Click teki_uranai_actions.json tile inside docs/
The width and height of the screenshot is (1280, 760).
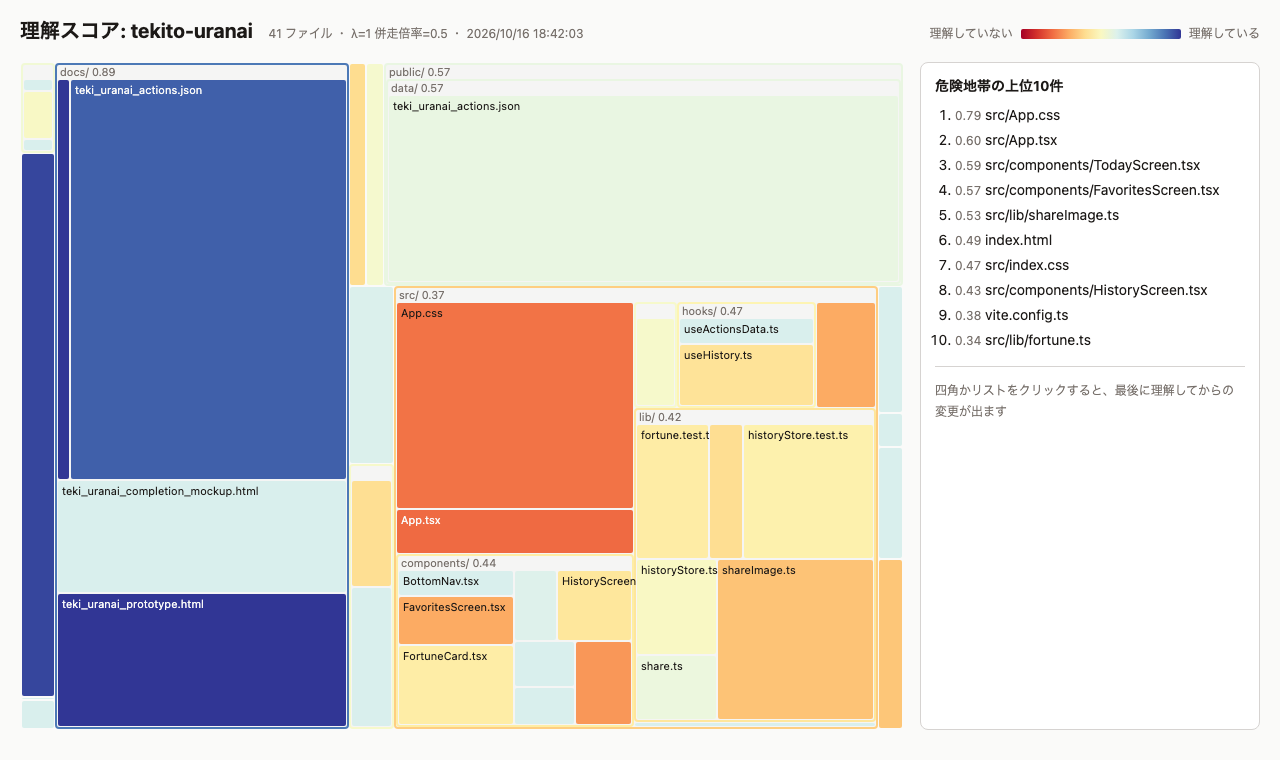[208, 280]
